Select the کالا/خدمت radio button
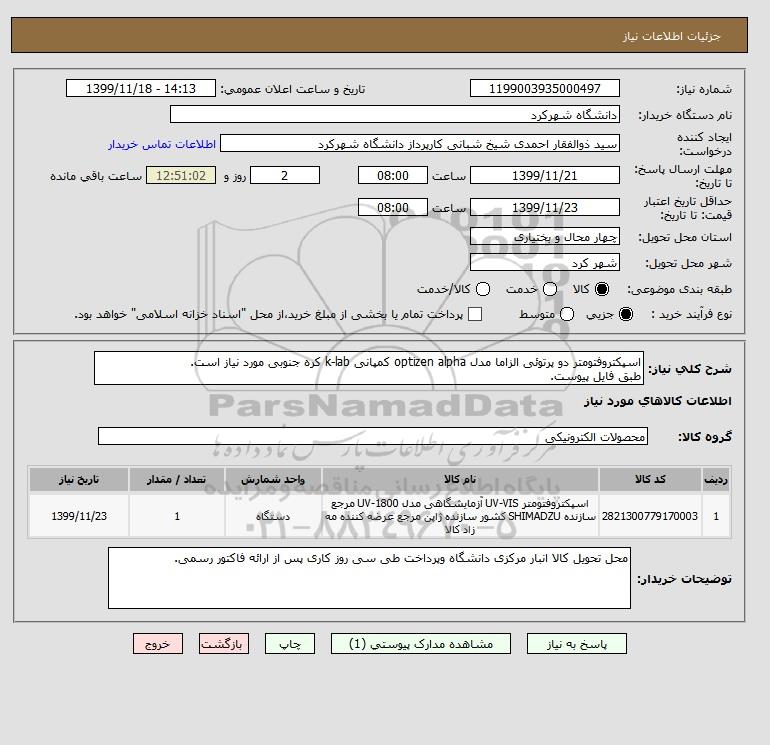 tap(483, 289)
